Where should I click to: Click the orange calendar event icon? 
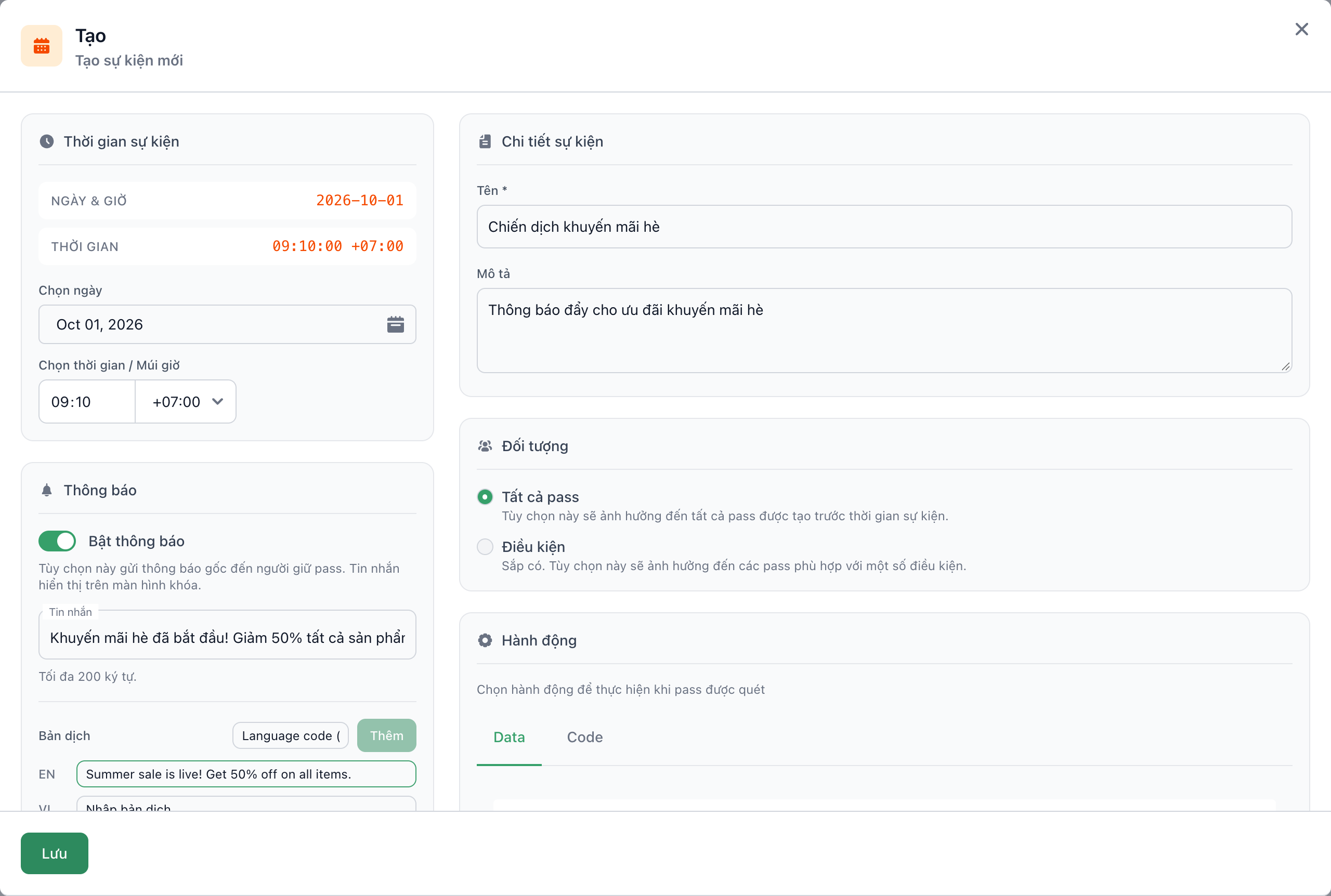[41, 46]
